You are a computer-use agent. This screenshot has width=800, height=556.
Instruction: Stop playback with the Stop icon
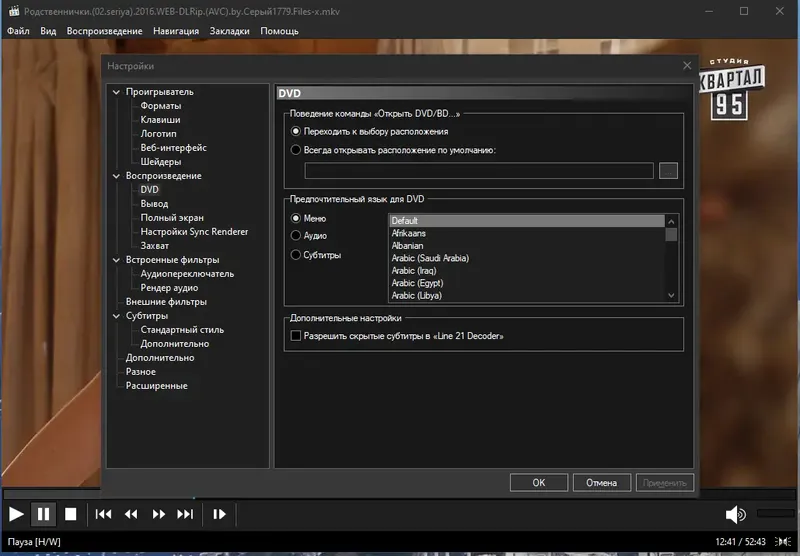71,514
